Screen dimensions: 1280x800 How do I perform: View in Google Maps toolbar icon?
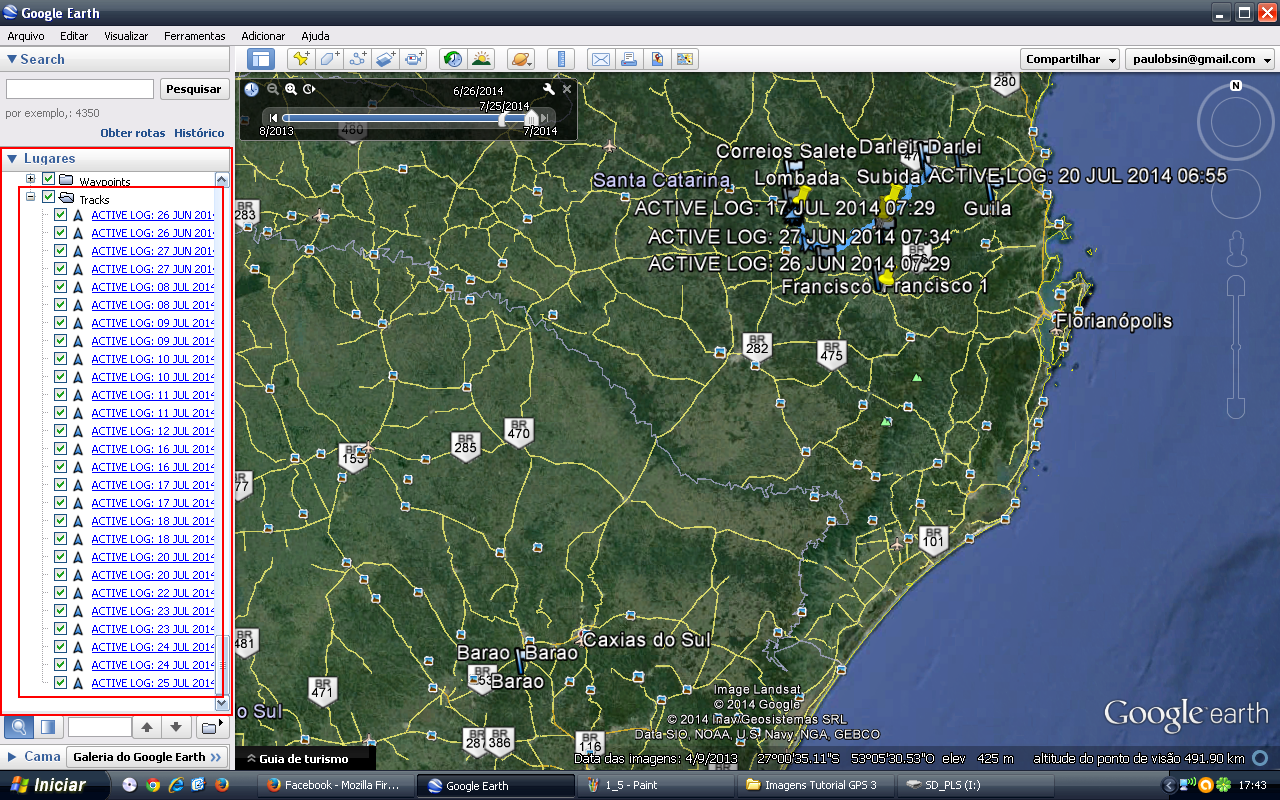686,59
